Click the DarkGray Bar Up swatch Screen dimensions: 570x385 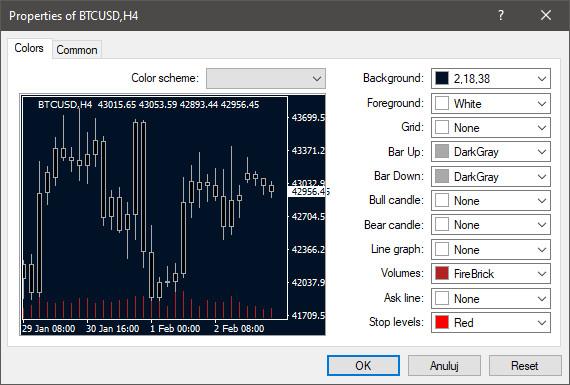442,151
